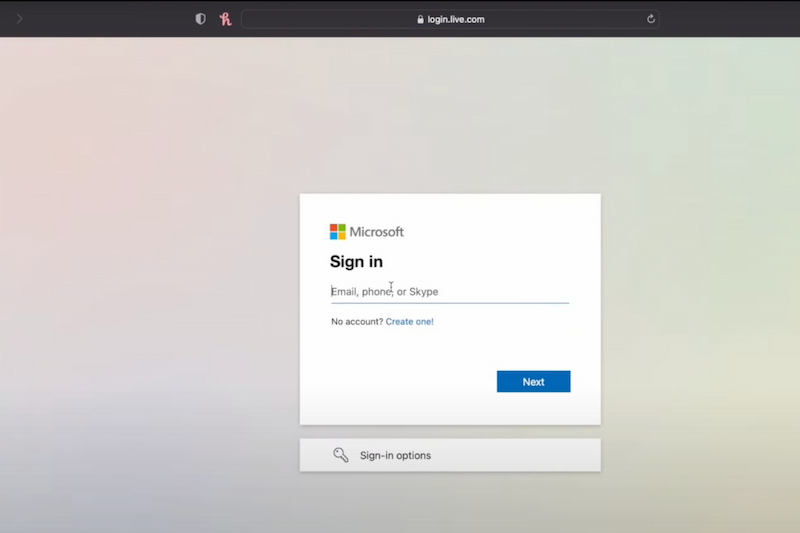Screen dimensions: 800x533
Task: Reload the page with the refresh icon
Action: click(651, 19)
